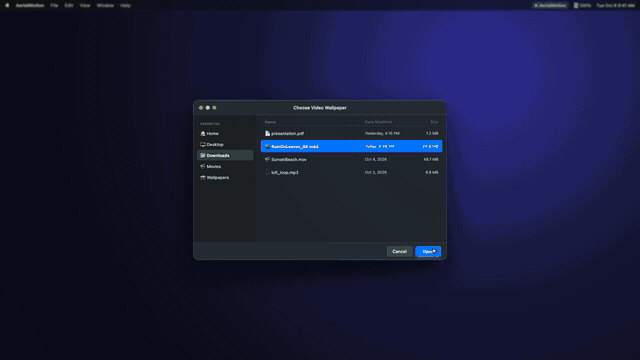Viewport: 640px width, 360px height.
Task: Select the Downloads folder in sidebar
Action: [x=225, y=156]
